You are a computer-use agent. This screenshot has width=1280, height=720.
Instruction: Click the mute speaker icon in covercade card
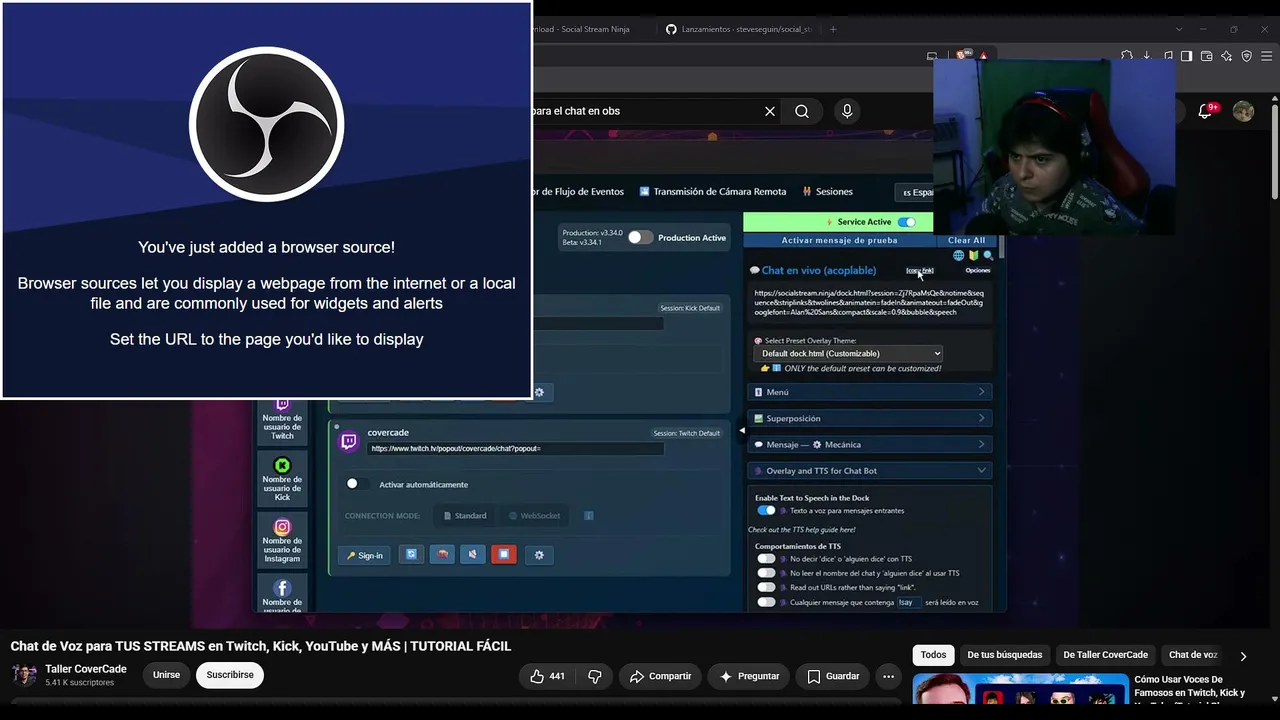click(473, 554)
